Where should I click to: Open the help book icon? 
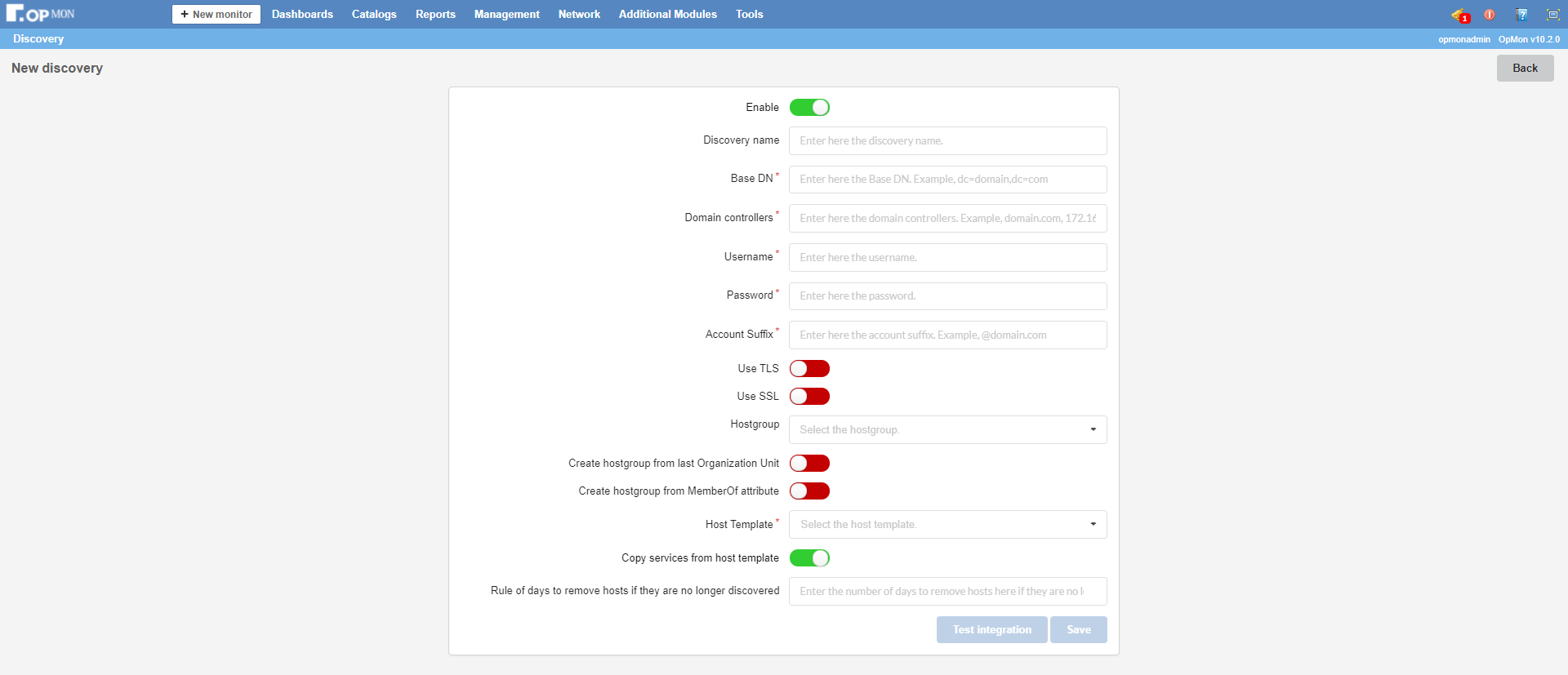[x=1521, y=15]
